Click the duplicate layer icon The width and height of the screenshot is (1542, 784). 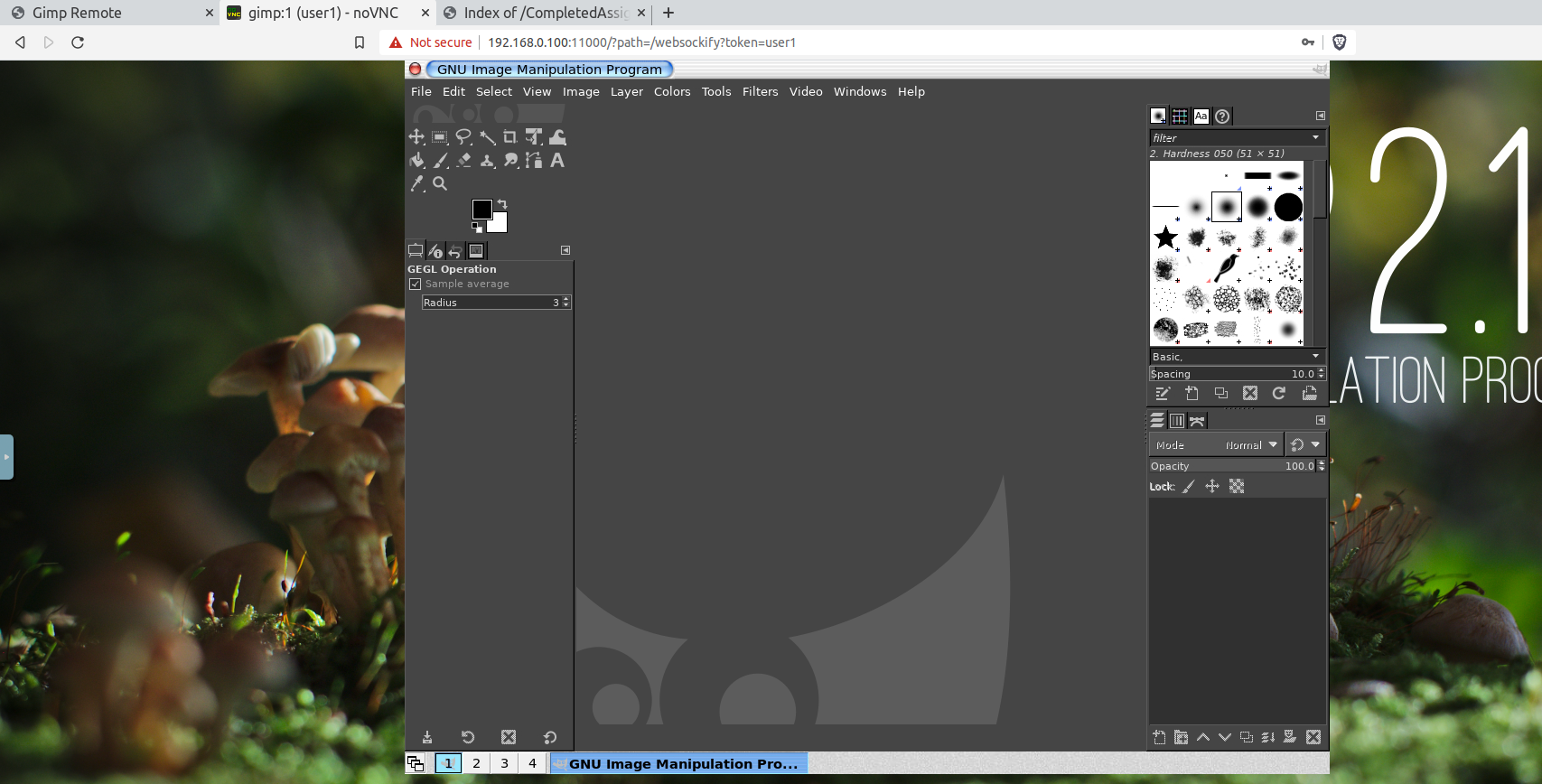coord(1247,737)
